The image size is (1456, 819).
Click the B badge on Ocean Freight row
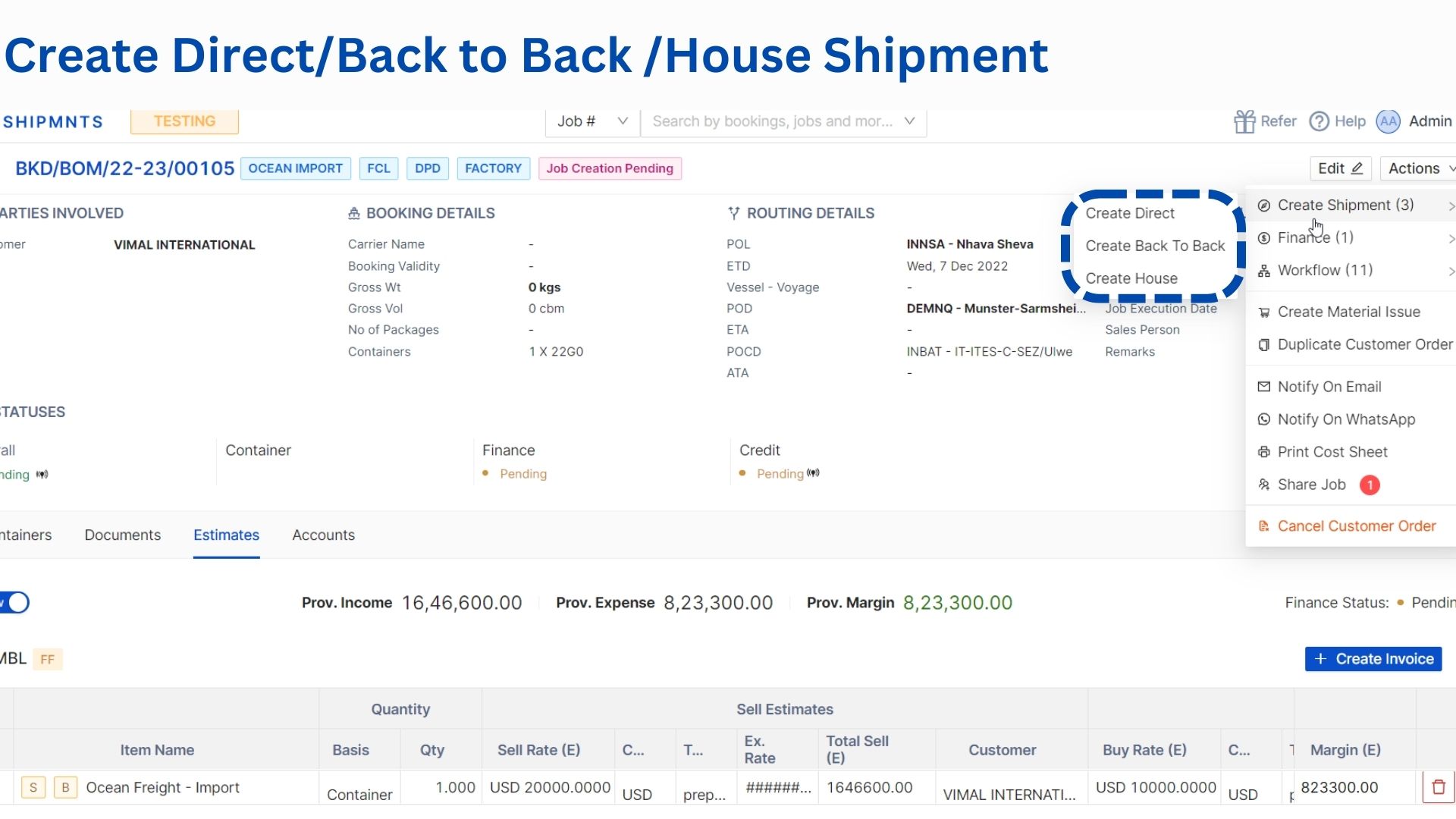[x=66, y=788]
